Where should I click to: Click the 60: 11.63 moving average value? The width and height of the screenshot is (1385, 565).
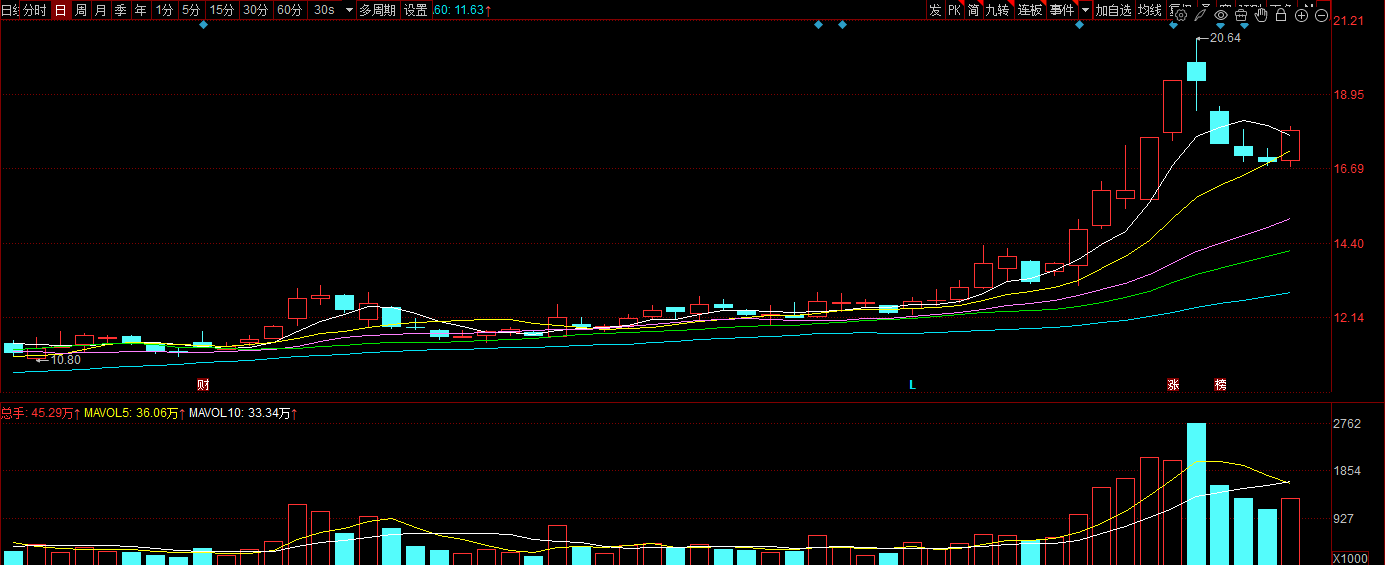point(462,10)
